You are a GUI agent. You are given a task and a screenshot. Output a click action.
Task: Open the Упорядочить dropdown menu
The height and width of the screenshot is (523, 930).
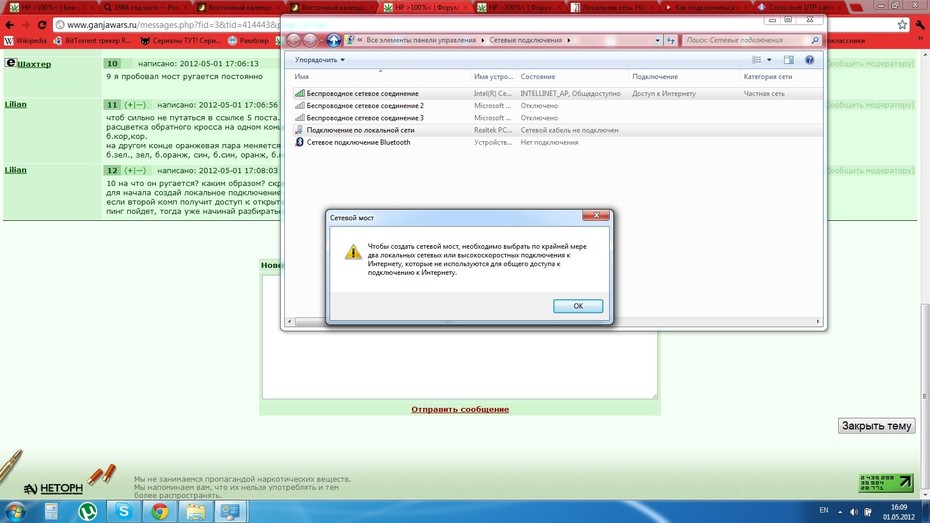[320, 60]
